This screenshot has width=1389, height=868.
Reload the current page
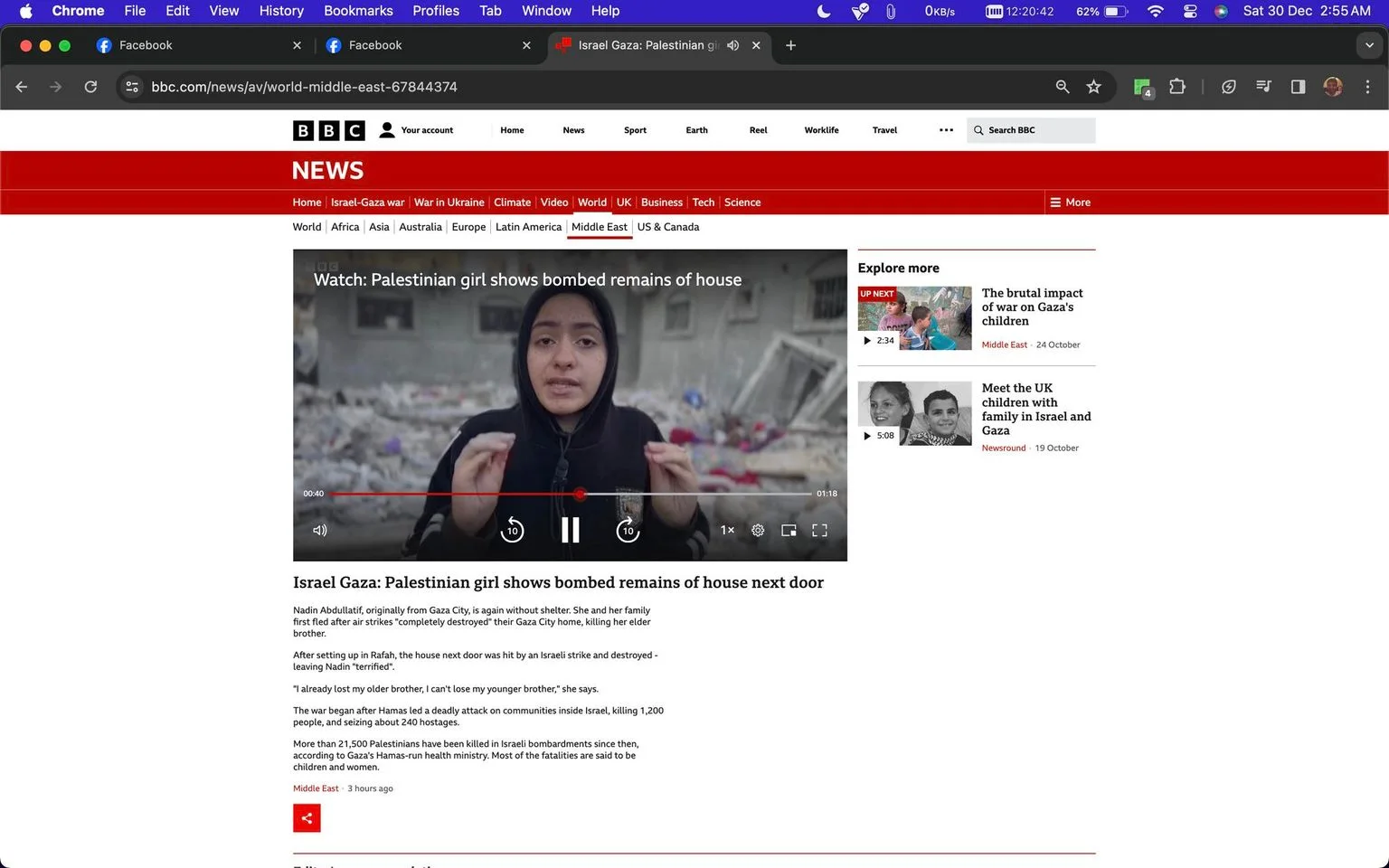click(x=90, y=87)
